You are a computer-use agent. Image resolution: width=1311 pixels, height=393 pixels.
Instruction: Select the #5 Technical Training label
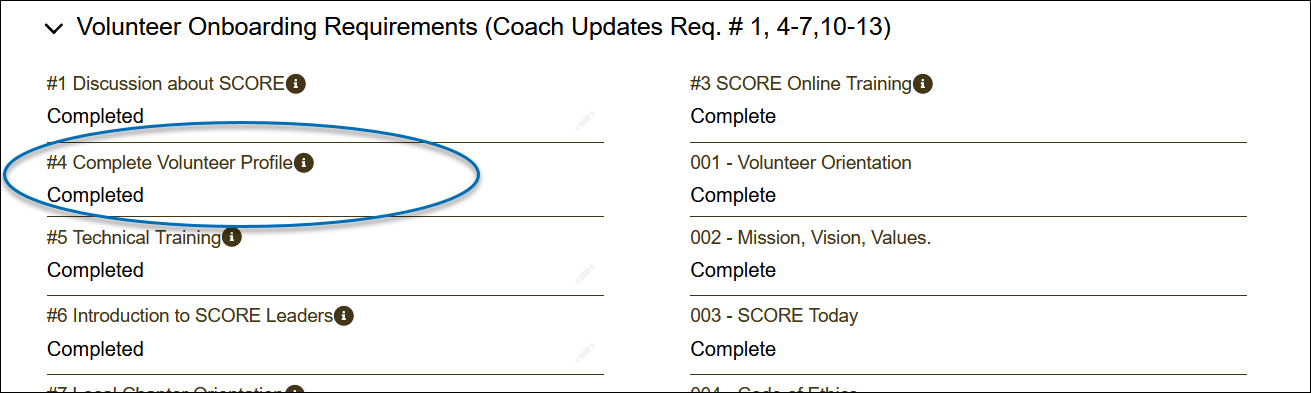134,238
